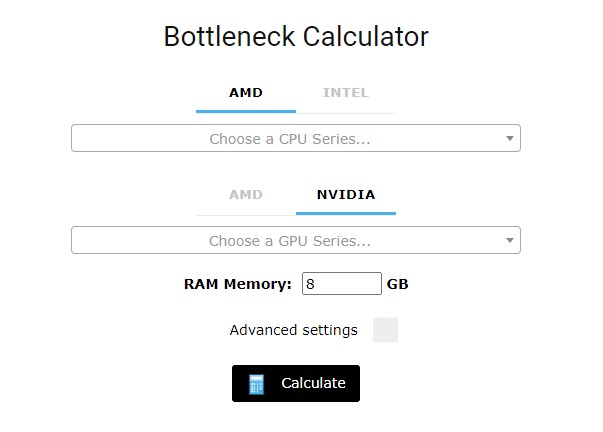The height and width of the screenshot is (432, 603).
Task: Select the AMD tab for CPU
Action: (246, 93)
